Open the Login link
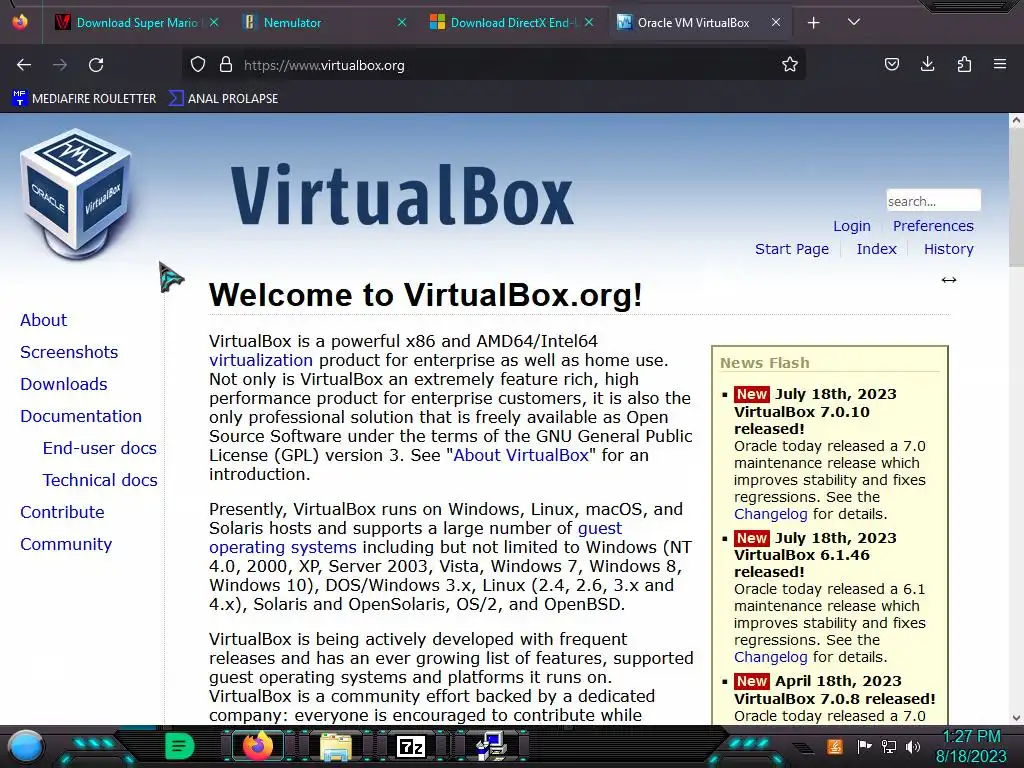Viewport: 1024px width, 768px height. [x=852, y=226]
